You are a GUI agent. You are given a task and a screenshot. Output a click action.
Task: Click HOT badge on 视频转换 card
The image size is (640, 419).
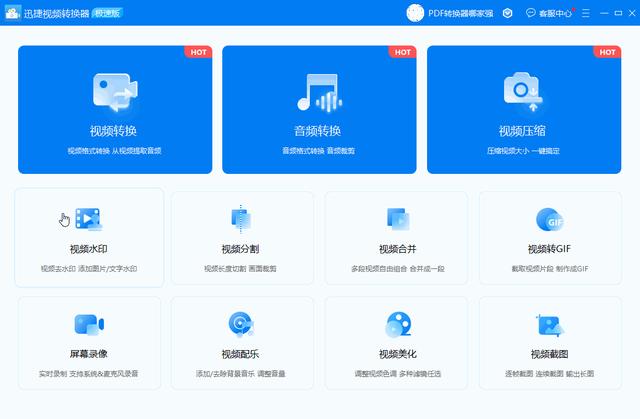(x=198, y=52)
